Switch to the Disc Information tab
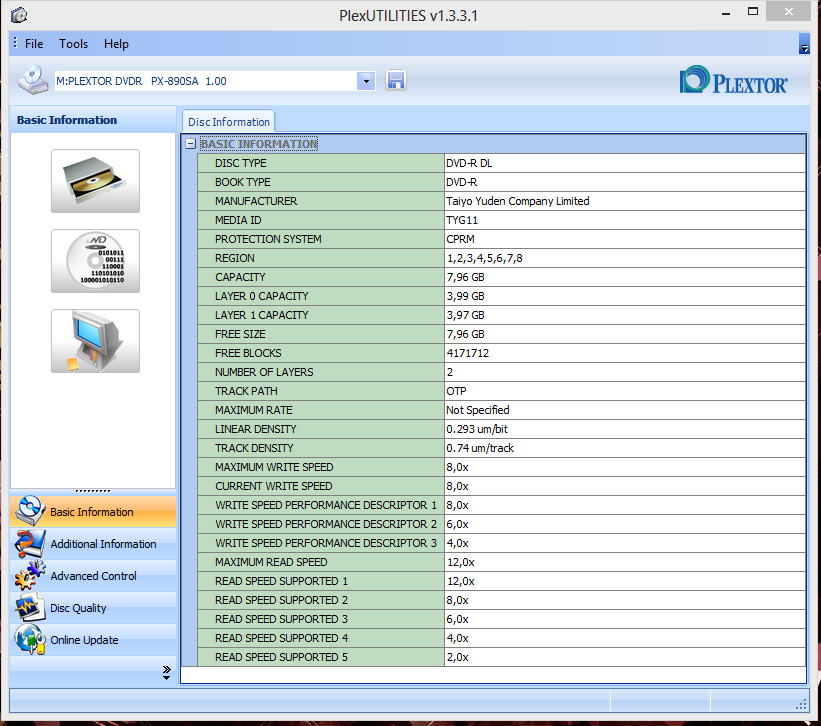 [x=229, y=122]
